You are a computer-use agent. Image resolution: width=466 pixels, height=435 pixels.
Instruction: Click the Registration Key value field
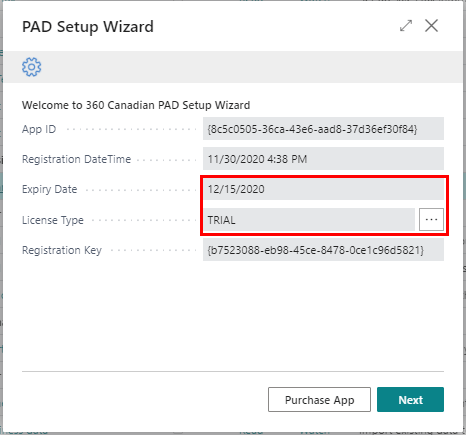click(x=323, y=250)
